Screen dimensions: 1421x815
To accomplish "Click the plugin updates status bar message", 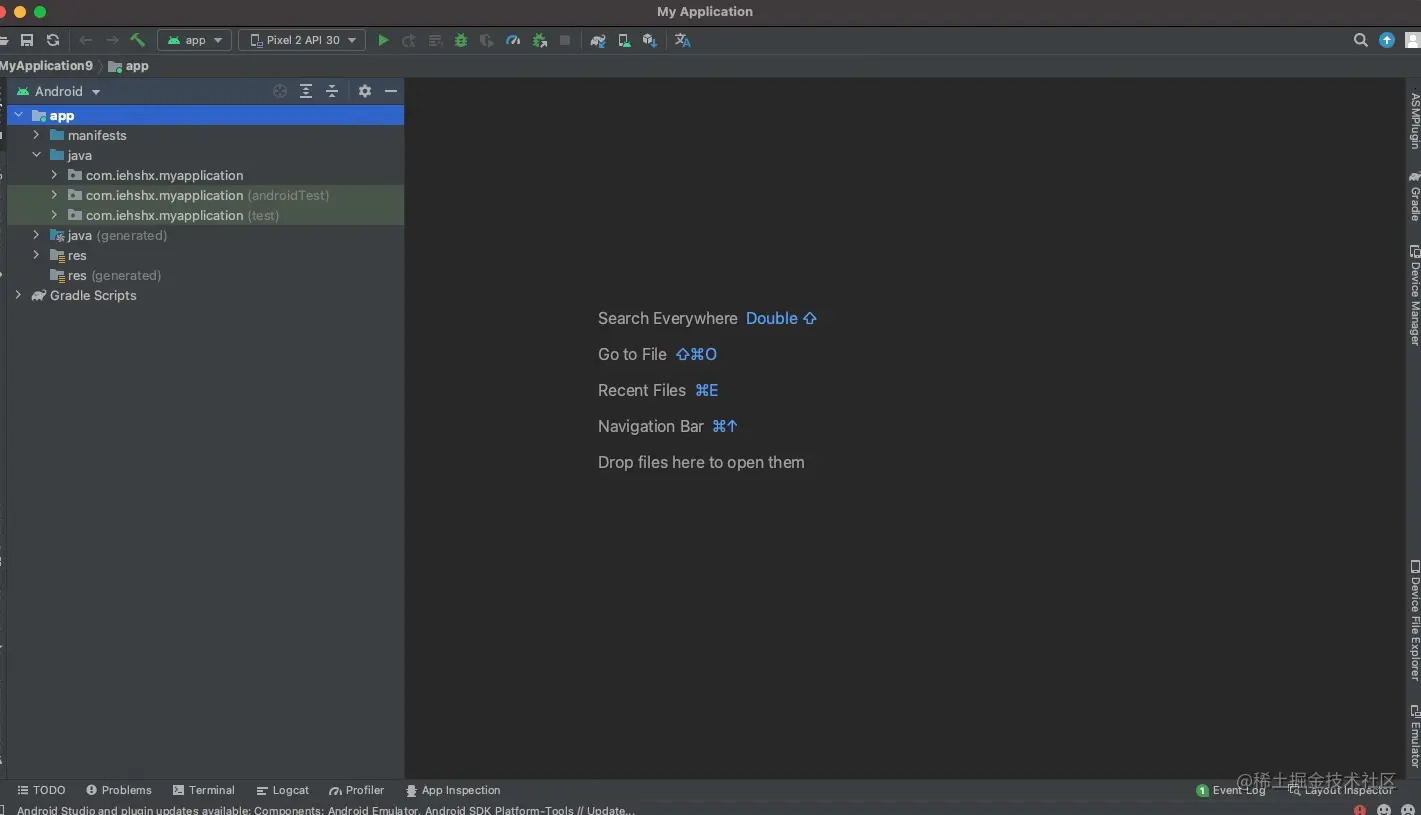I will click(326, 810).
